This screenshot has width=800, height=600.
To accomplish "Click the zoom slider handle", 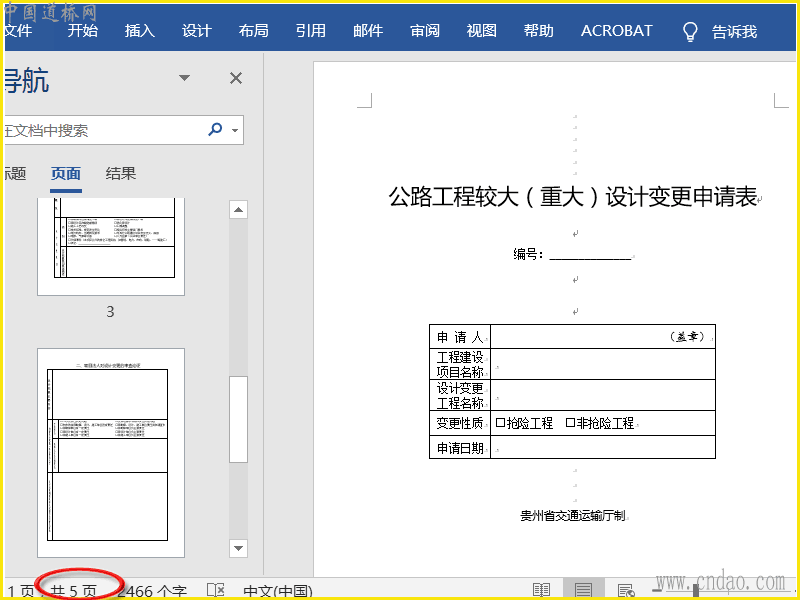I will (x=695, y=590).
